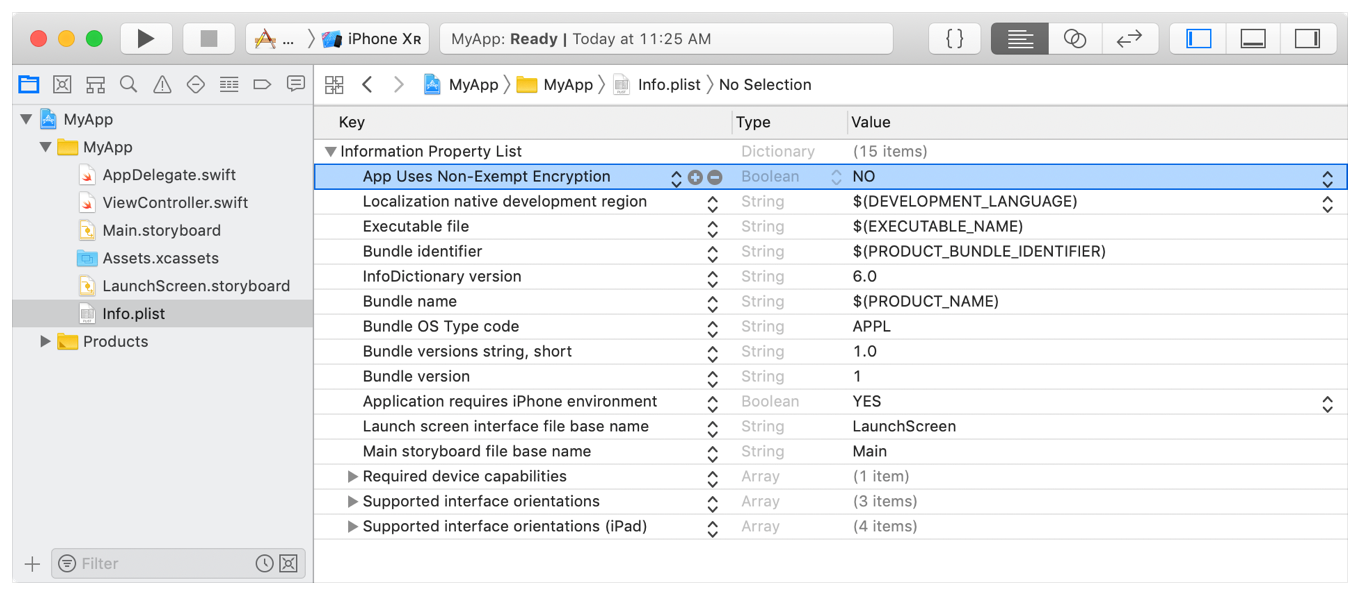Switch to the Assistant editor
The height and width of the screenshot is (595, 1360).
(1075, 39)
